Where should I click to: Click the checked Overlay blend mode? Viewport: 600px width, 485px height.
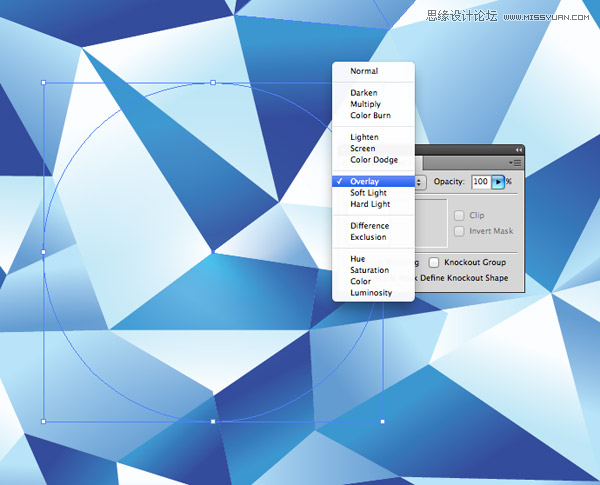[373, 181]
